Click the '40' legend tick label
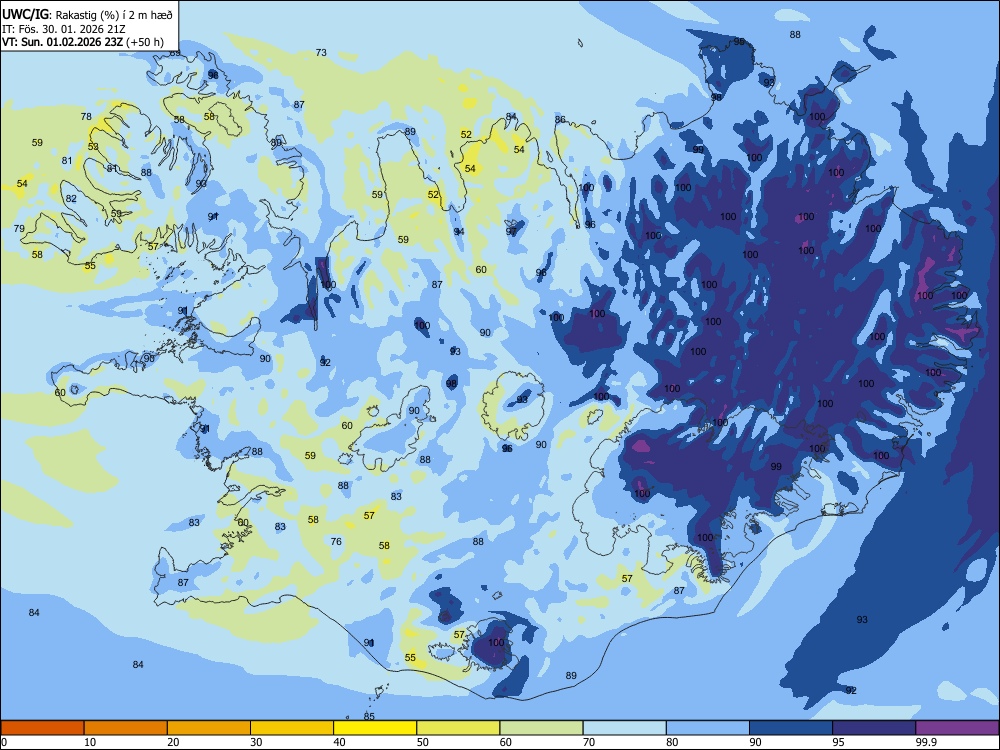Screen dimensions: 1000x750 click(x=340, y=742)
